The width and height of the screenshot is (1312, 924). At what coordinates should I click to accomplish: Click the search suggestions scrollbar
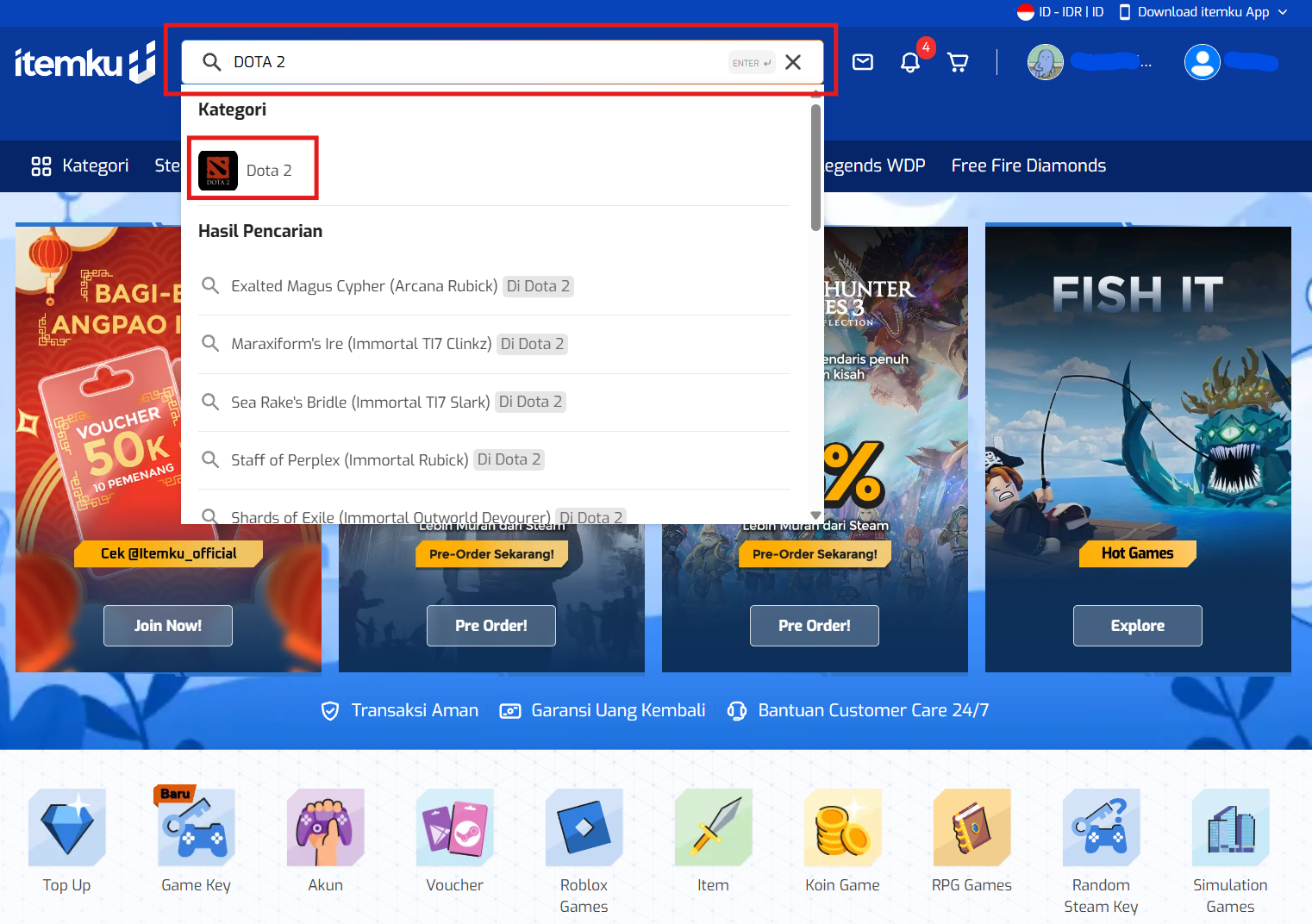tap(815, 168)
